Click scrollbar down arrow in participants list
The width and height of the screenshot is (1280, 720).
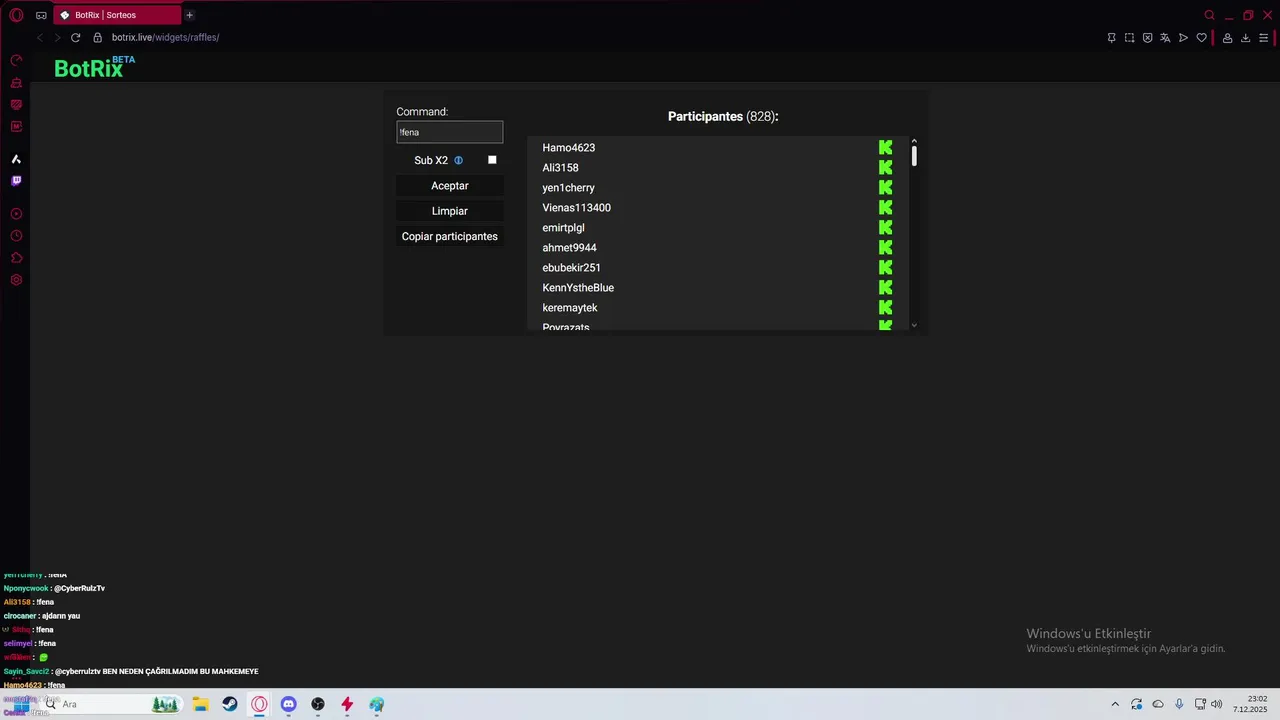pos(914,325)
